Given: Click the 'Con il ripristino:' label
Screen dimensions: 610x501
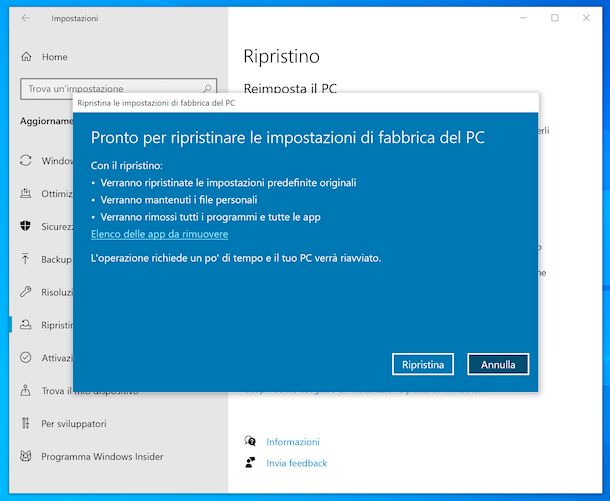Looking at the screenshot, I should 126,166.
